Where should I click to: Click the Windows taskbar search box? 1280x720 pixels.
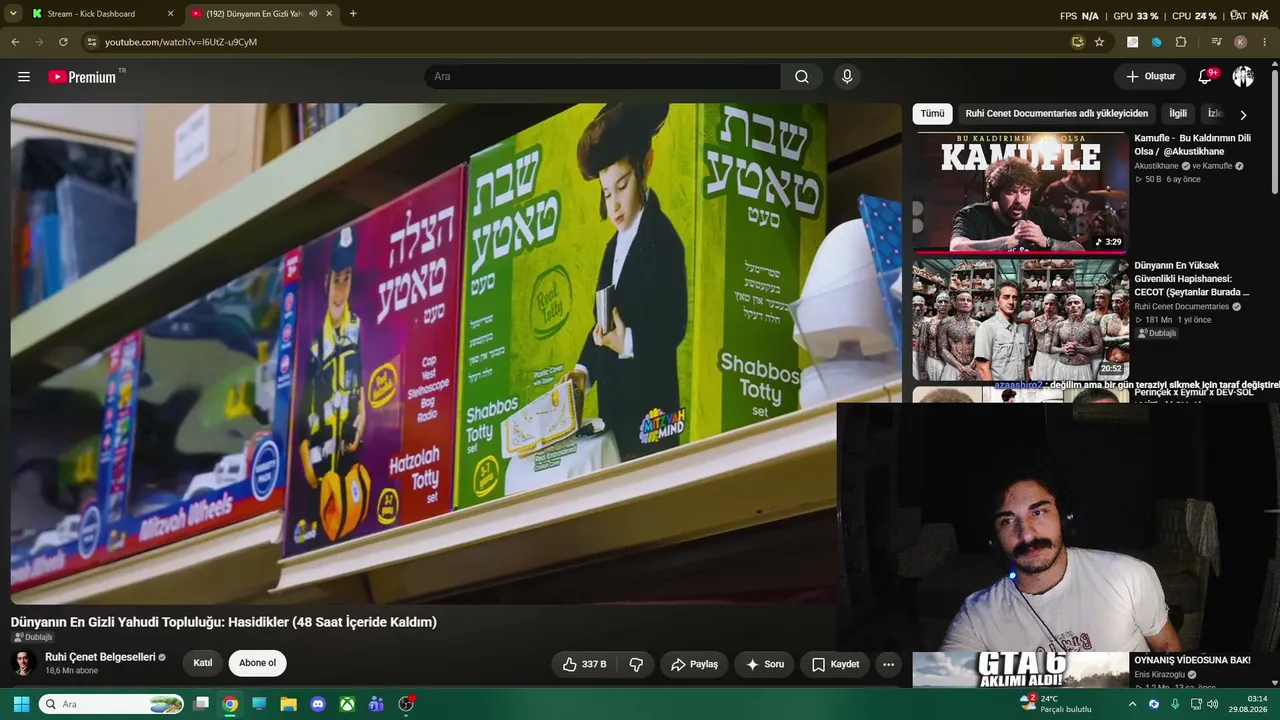click(111, 704)
